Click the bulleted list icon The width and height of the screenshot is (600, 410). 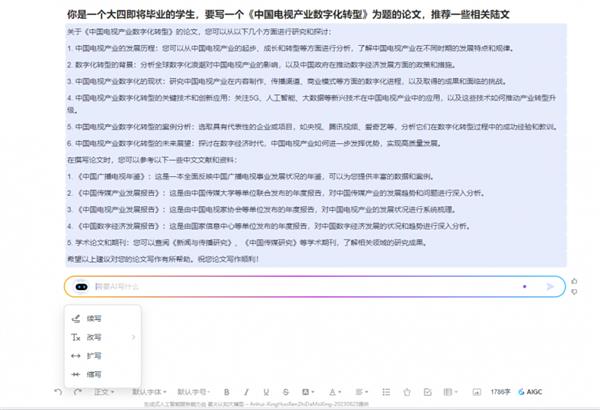pos(386,392)
